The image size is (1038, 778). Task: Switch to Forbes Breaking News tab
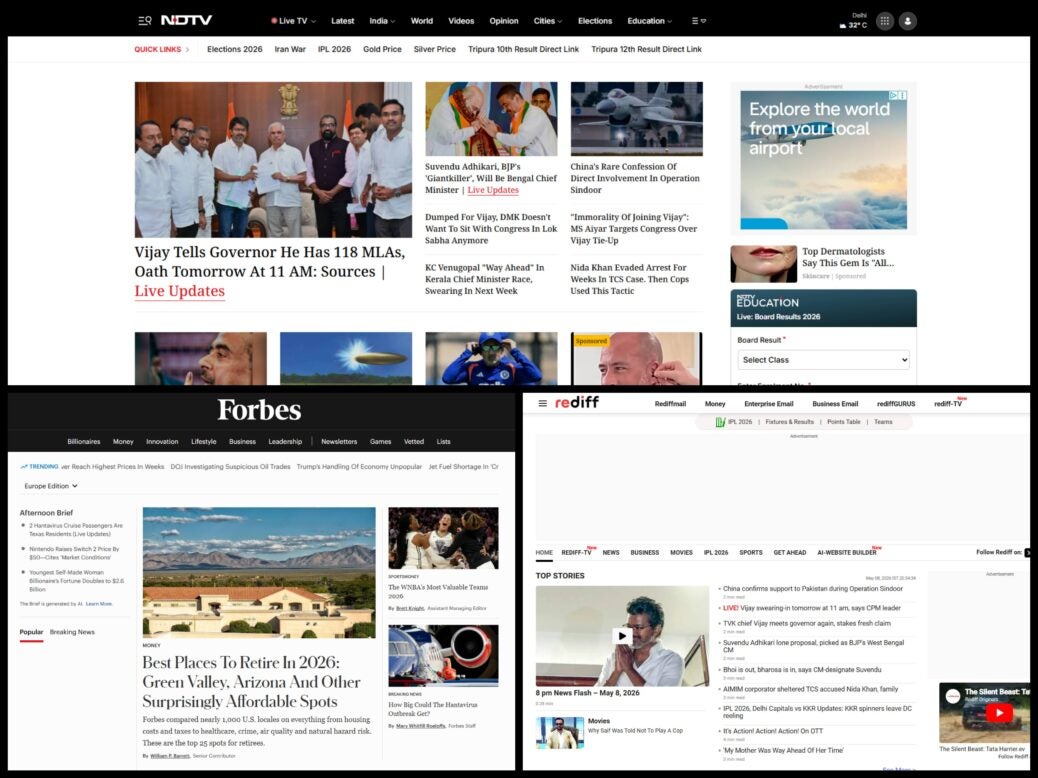coord(72,632)
